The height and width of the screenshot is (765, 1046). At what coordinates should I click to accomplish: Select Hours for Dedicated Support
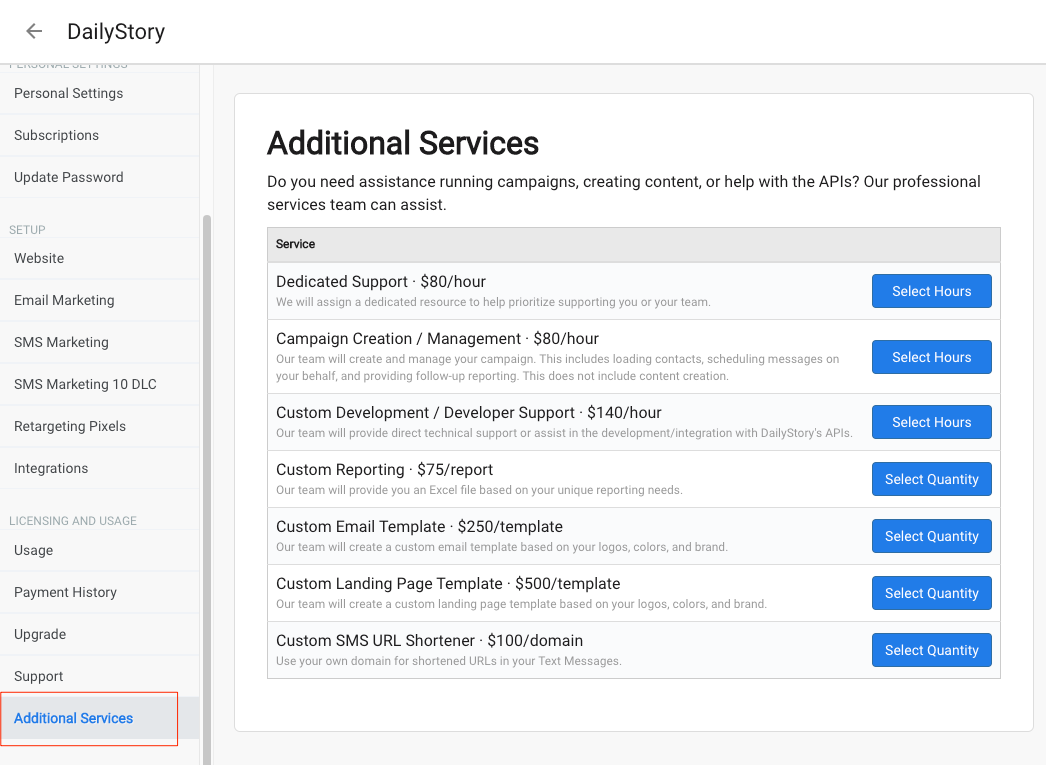(931, 291)
